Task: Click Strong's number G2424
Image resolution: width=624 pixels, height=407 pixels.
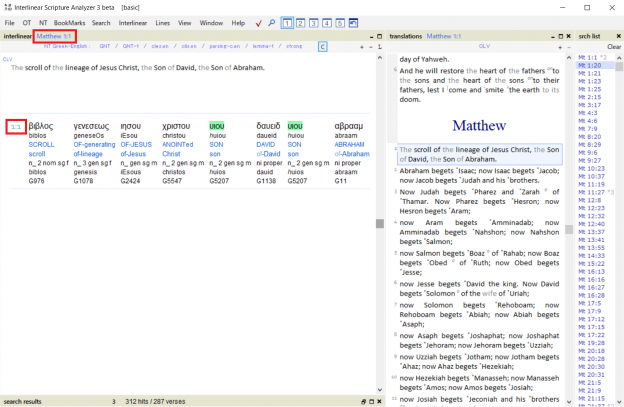Action: (130, 181)
